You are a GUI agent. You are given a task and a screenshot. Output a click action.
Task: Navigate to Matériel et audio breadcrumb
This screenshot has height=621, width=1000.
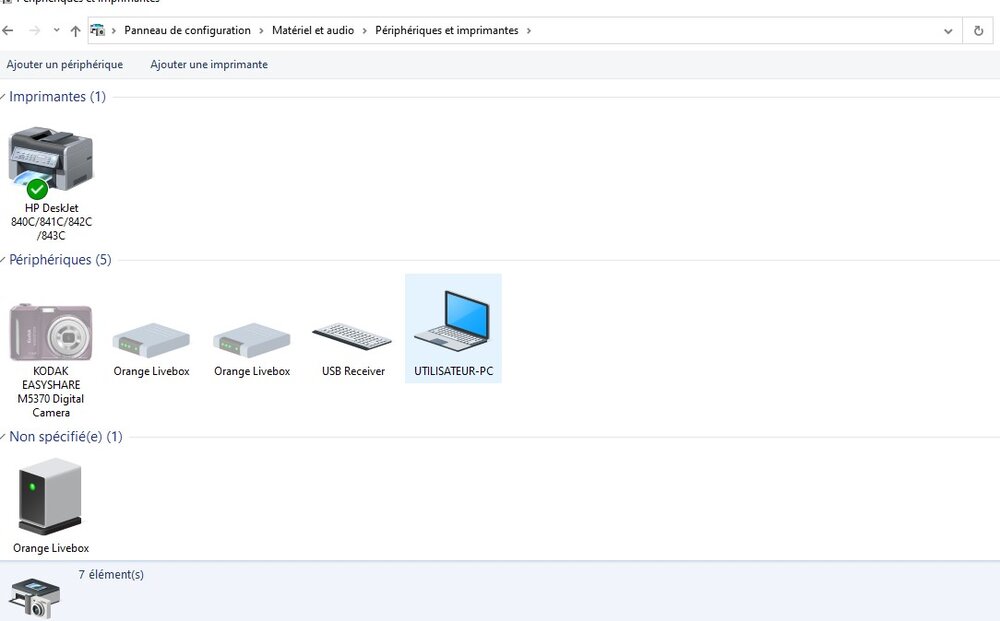[313, 31]
